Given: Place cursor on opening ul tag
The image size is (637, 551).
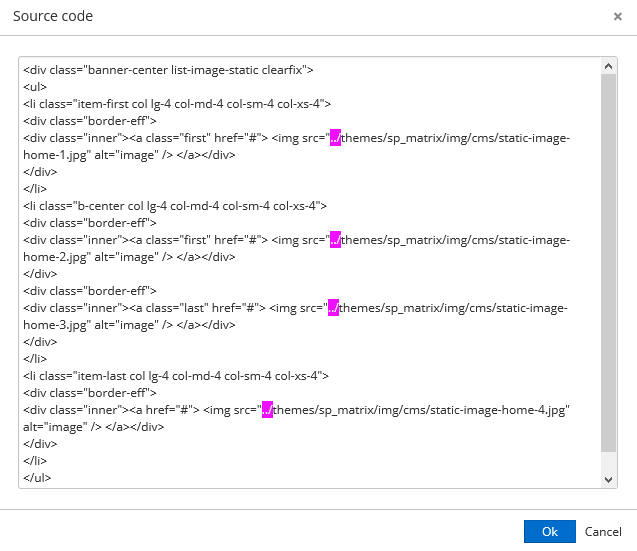Looking at the screenshot, I should click(x=35, y=87).
